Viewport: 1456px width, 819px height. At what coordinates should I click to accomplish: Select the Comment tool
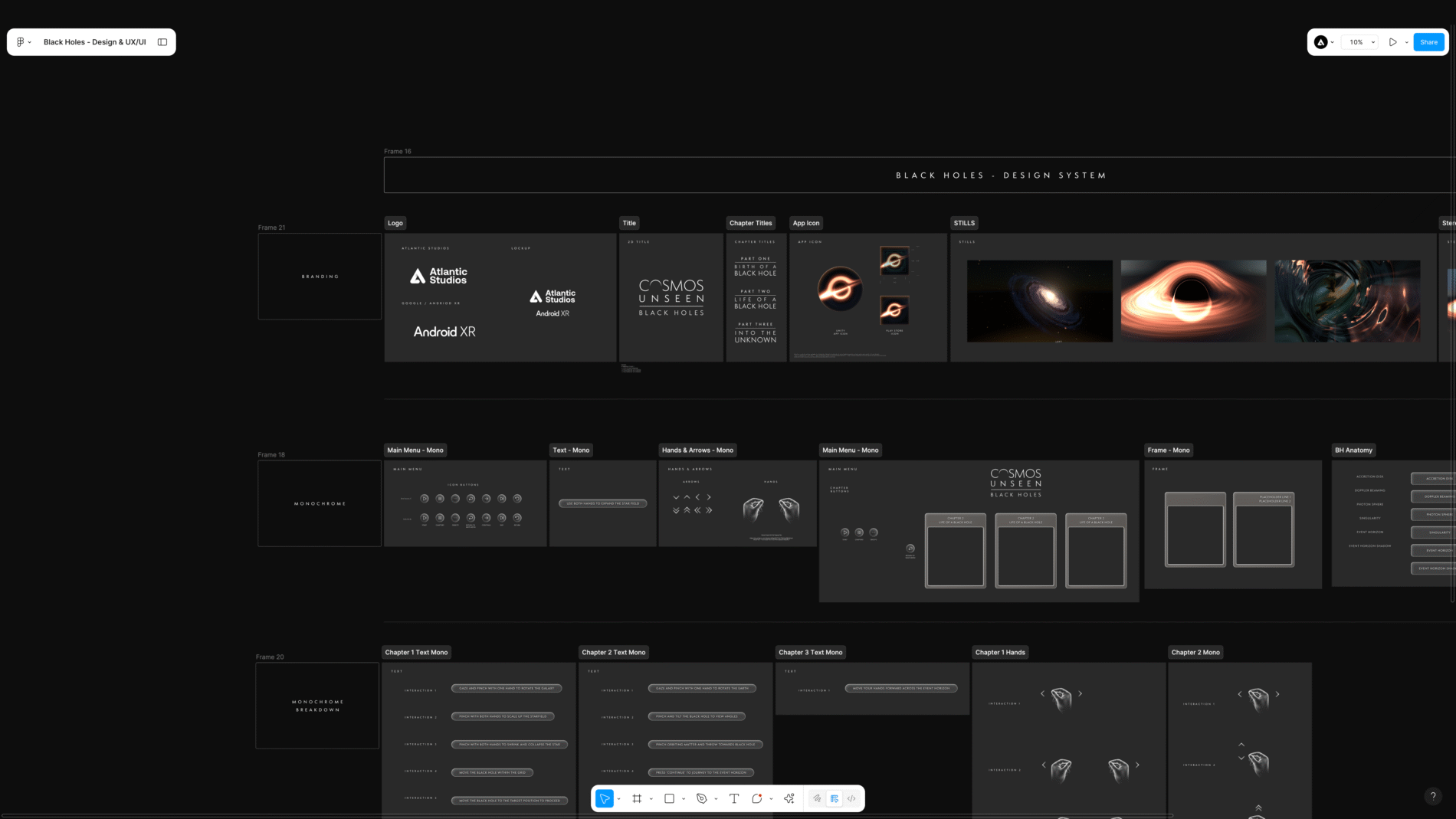(x=756, y=798)
